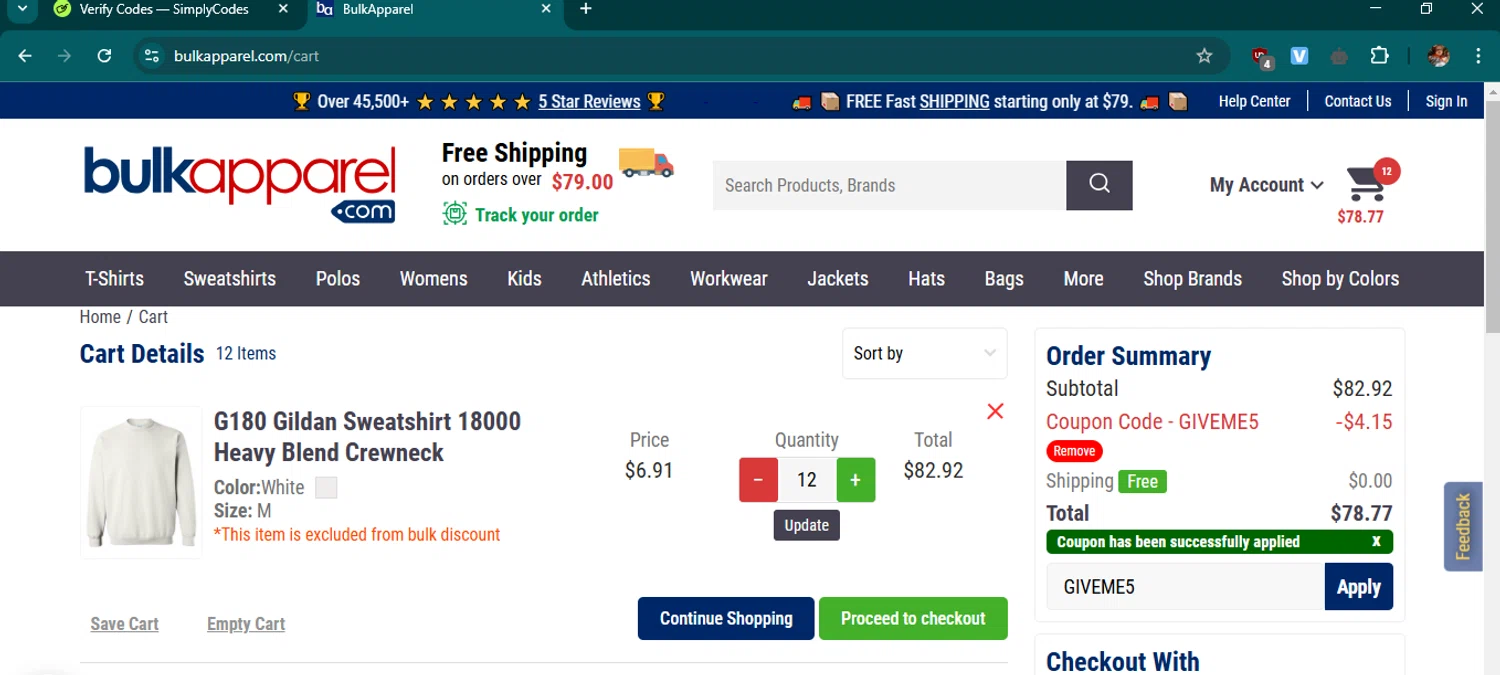This screenshot has width=1500, height=675.
Task: Open Chrome three-dot menu
Action: (1478, 56)
